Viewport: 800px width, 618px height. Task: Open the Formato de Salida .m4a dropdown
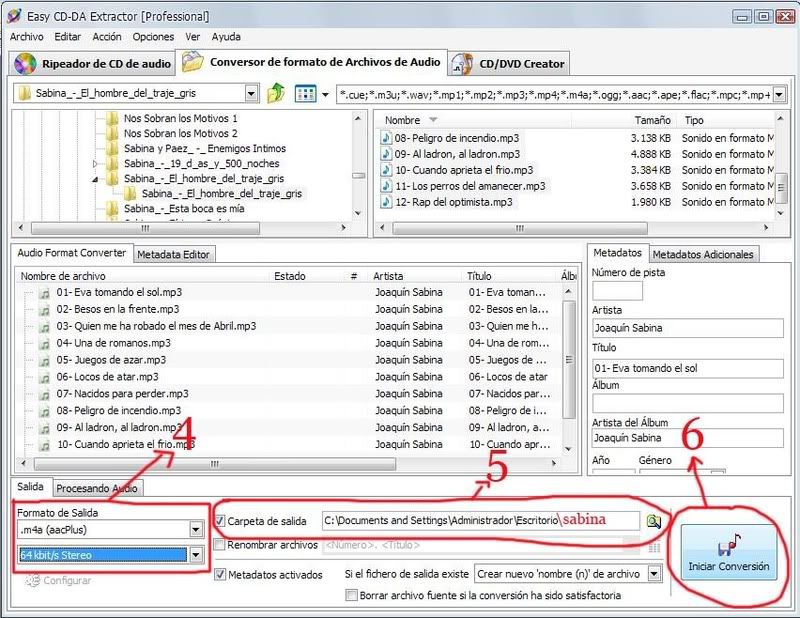(x=196, y=530)
